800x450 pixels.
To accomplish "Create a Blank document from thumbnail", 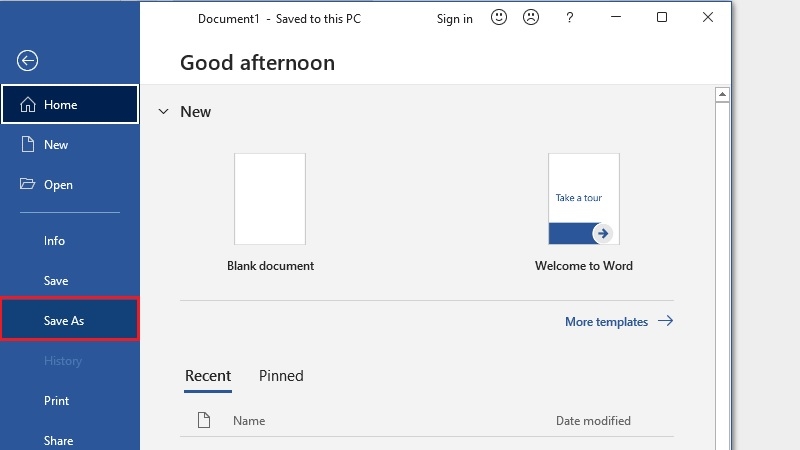I will tap(270, 199).
